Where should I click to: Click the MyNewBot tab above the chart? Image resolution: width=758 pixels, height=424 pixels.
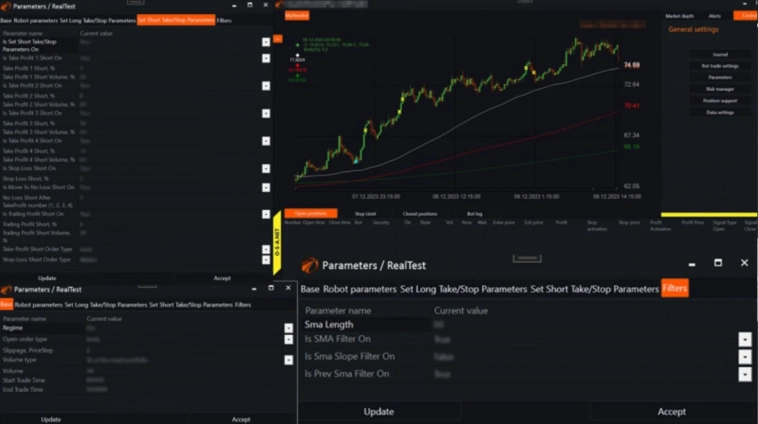click(297, 16)
